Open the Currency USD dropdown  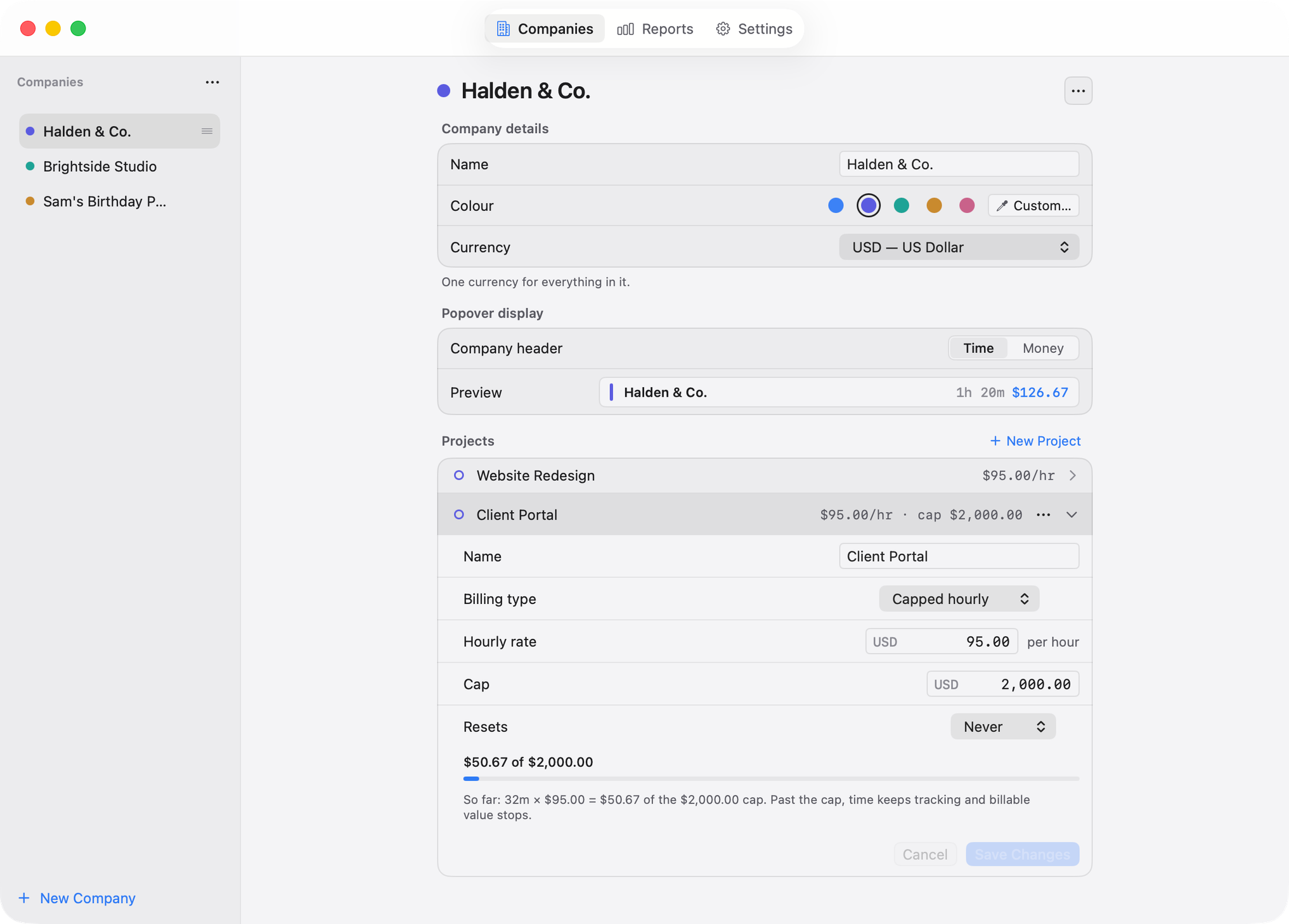point(959,247)
